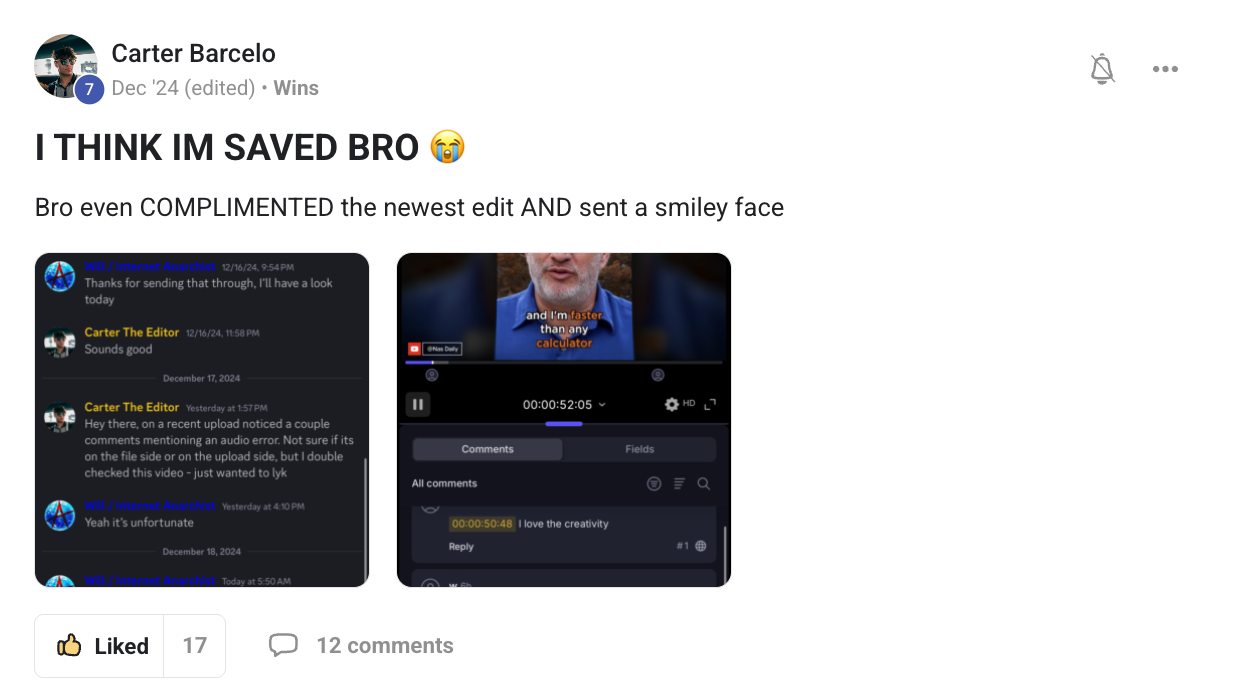Click the notification bell mute icon
The image size is (1236, 692).
pyautogui.click(x=1102, y=69)
